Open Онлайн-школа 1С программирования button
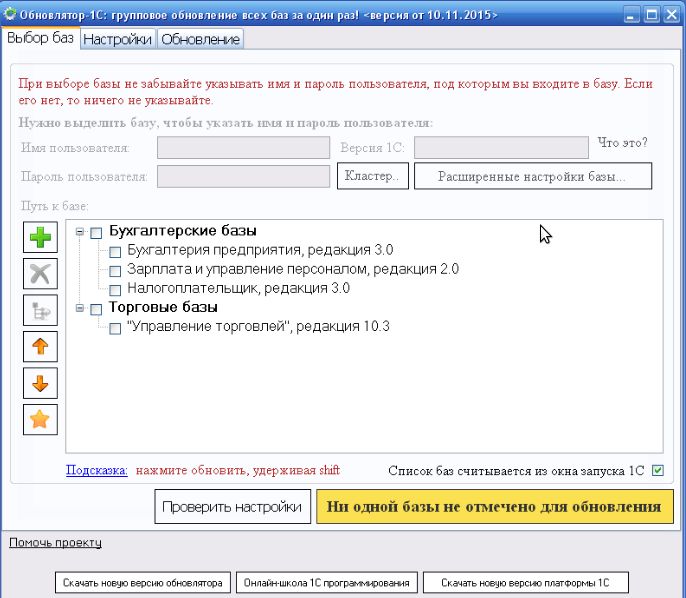 tap(327, 583)
